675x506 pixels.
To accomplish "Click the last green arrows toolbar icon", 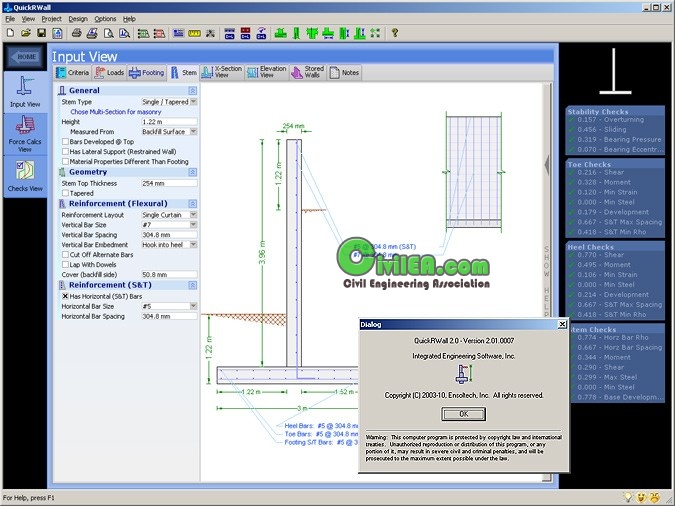I will click(x=375, y=33).
